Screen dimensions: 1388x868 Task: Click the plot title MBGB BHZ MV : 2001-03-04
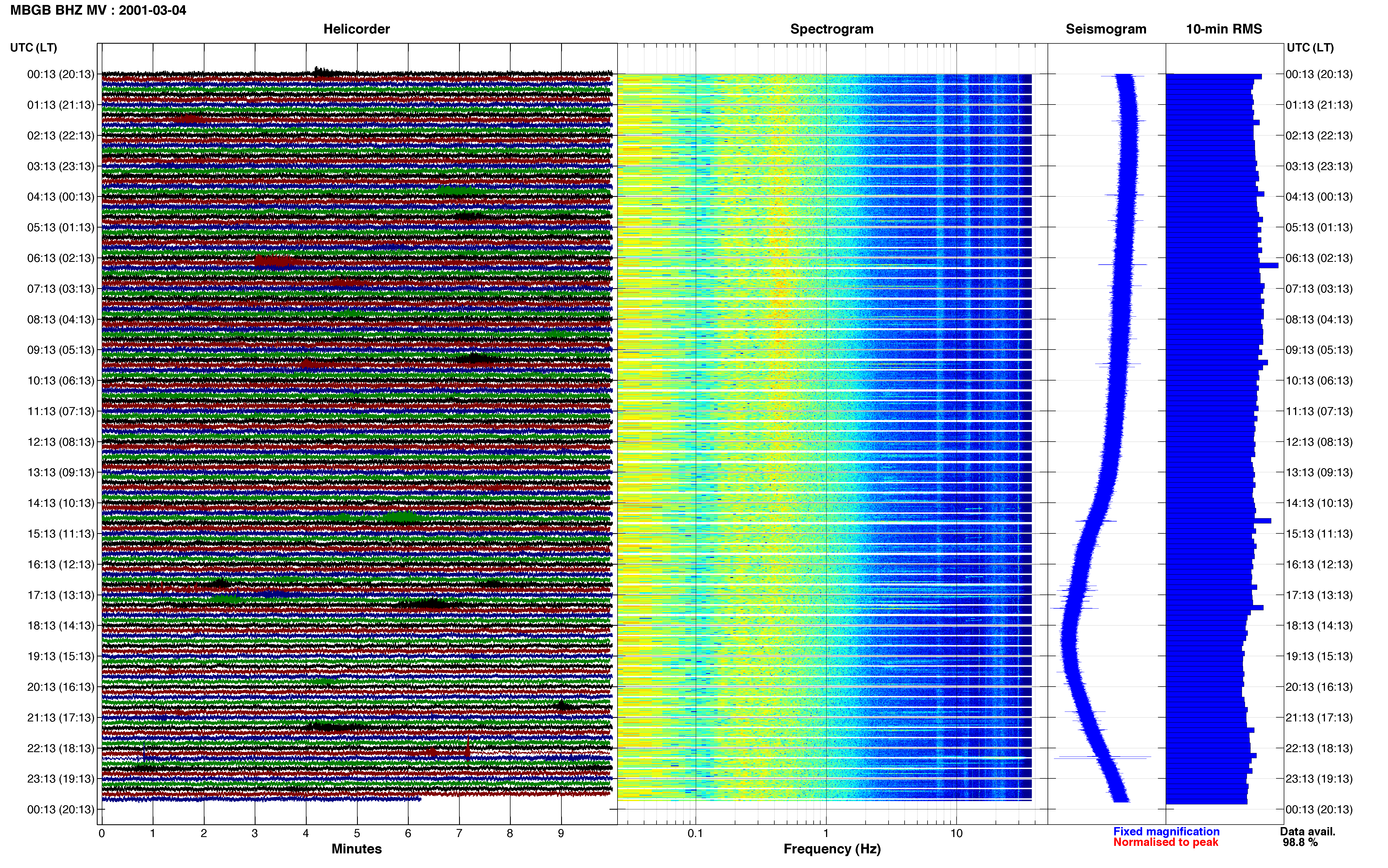coord(98,10)
